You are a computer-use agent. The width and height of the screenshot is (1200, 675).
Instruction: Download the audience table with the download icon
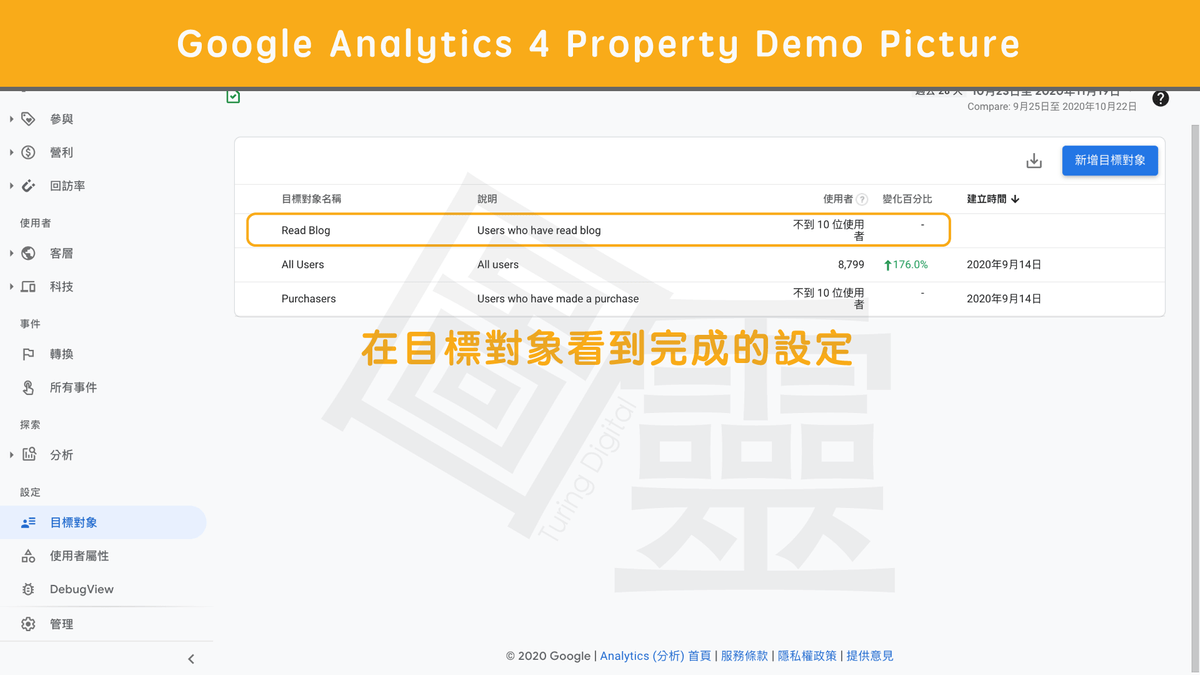click(x=1034, y=161)
